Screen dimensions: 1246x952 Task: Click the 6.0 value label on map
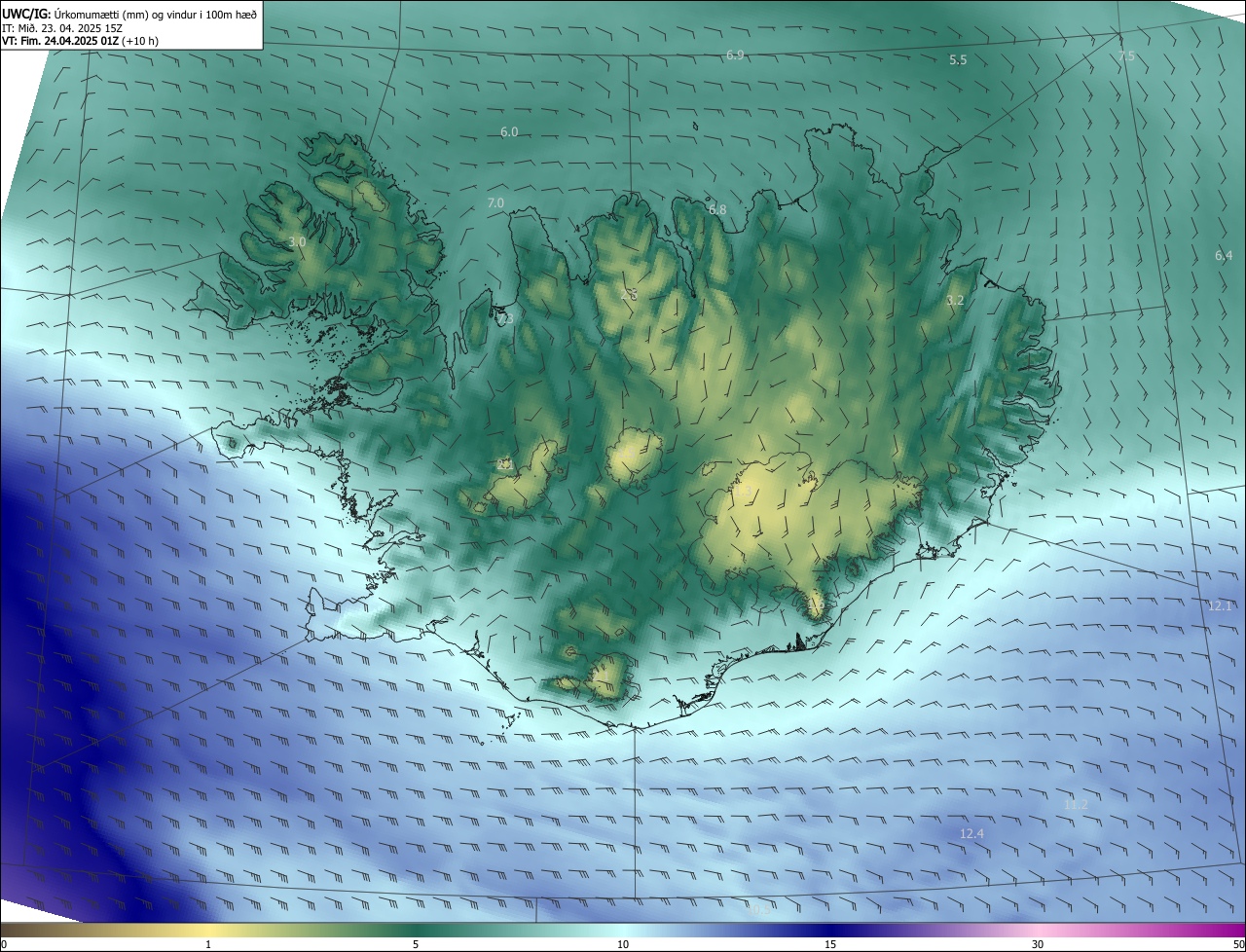509,132
